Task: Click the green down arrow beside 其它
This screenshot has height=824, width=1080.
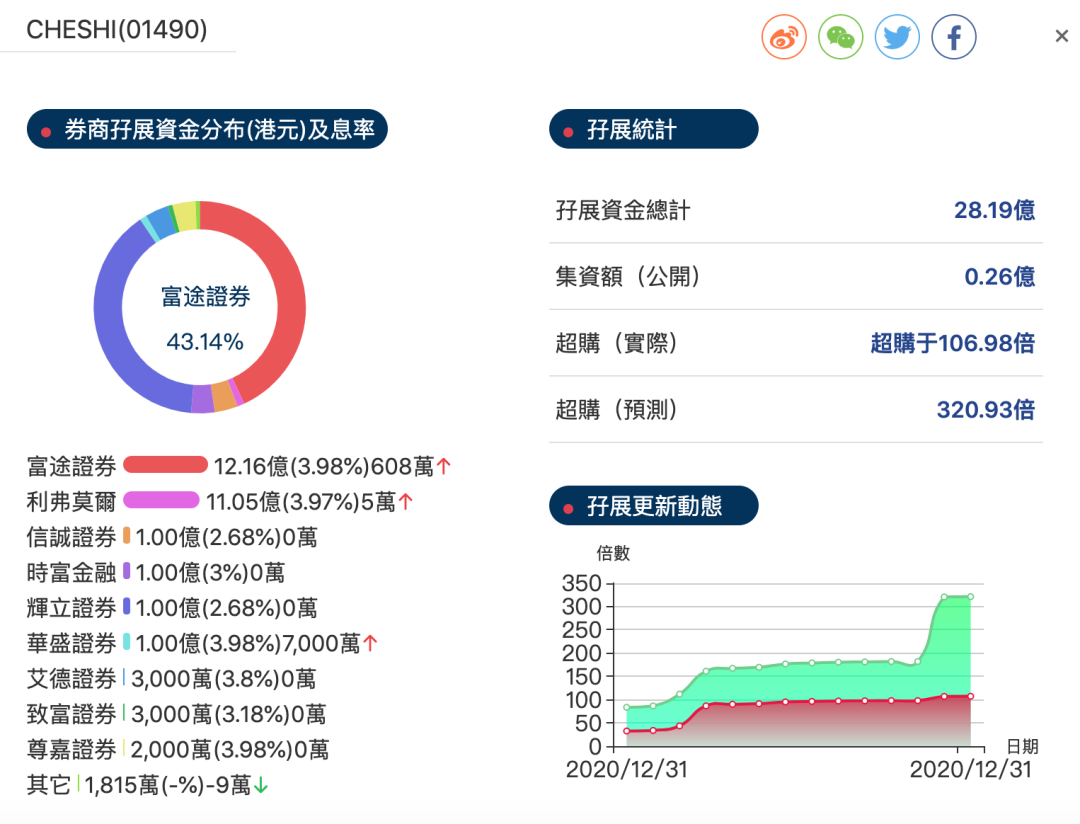Action: [x=261, y=786]
